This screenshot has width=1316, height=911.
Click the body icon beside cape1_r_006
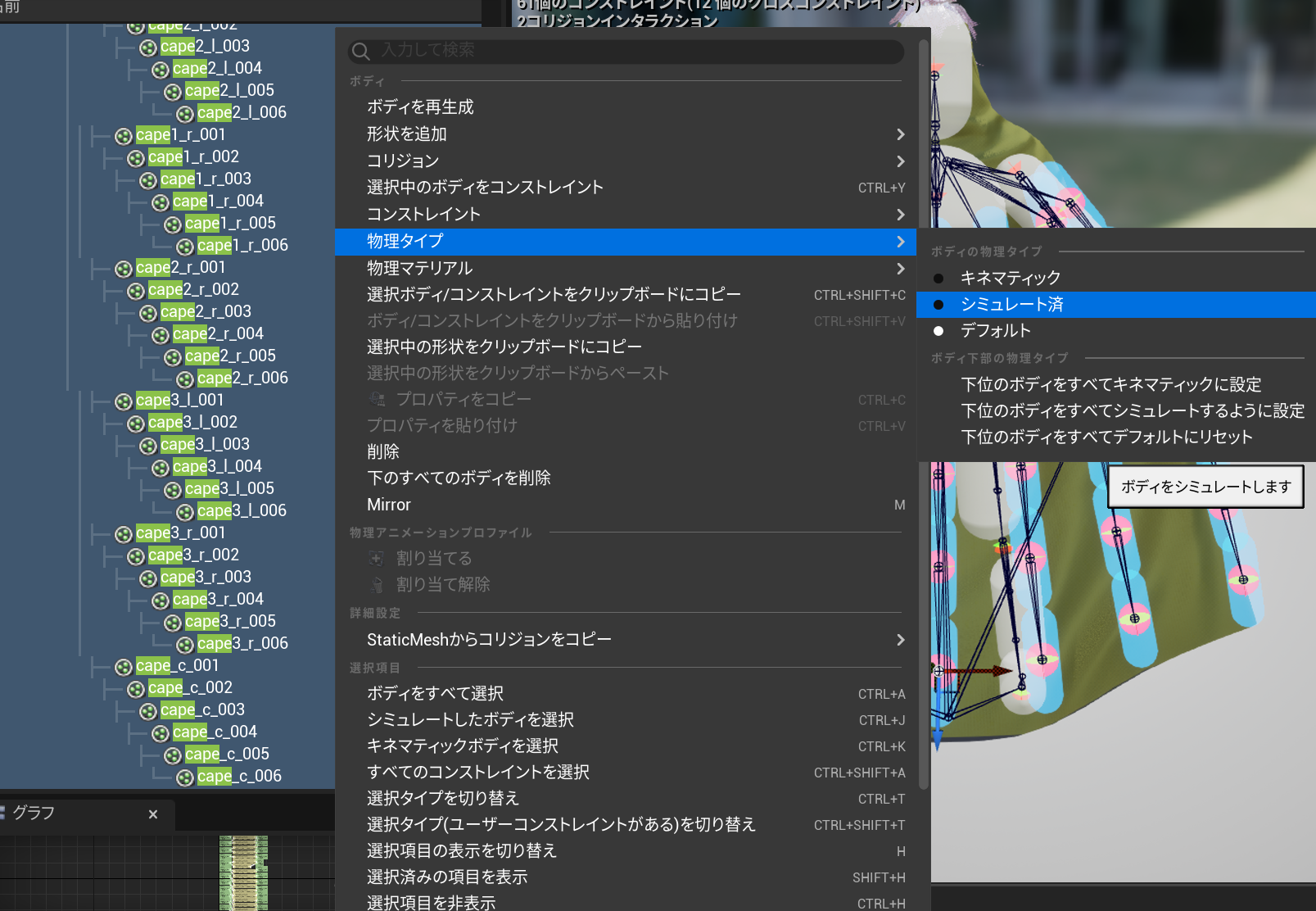(185, 247)
